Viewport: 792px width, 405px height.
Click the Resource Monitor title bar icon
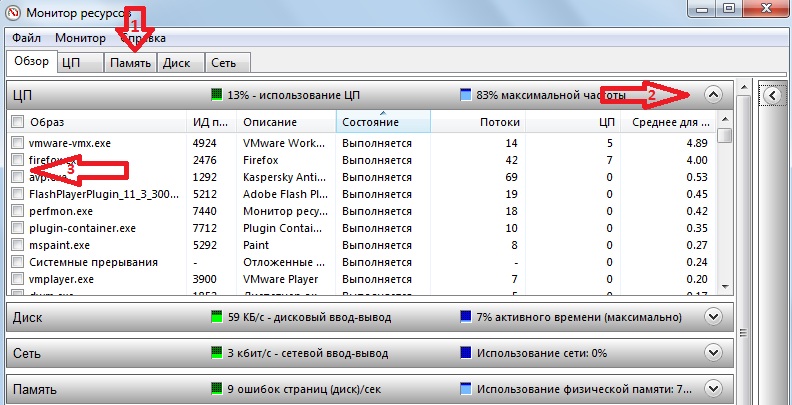[x=12, y=13]
